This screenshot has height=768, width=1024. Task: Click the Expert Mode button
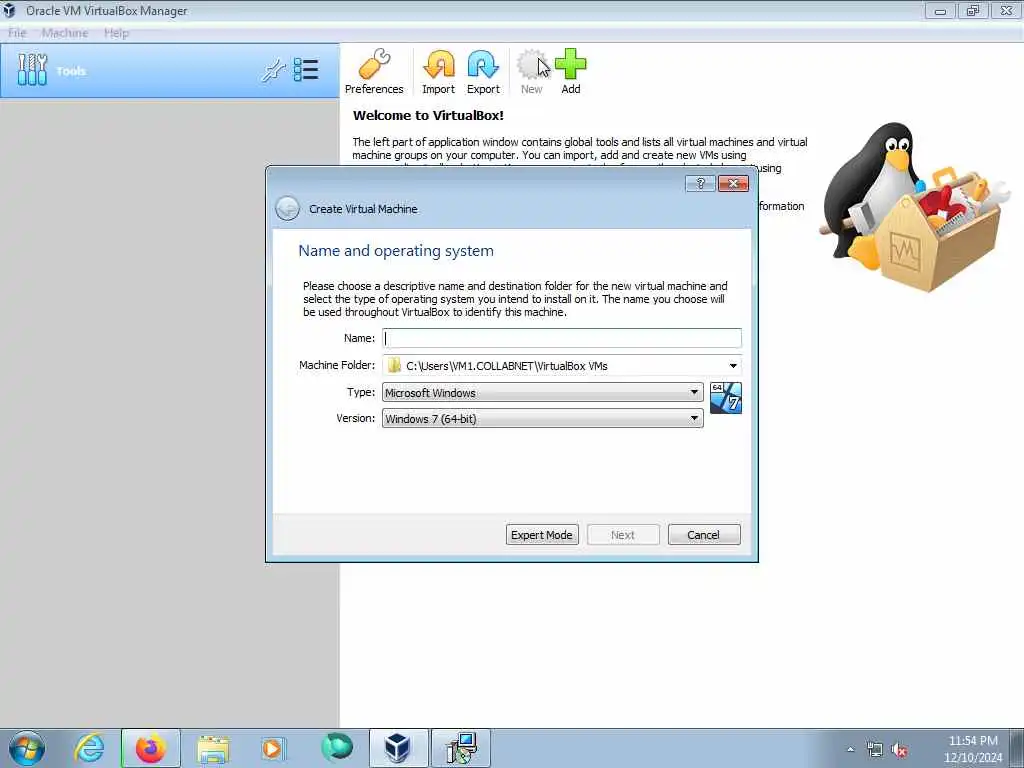pos(542,535)
